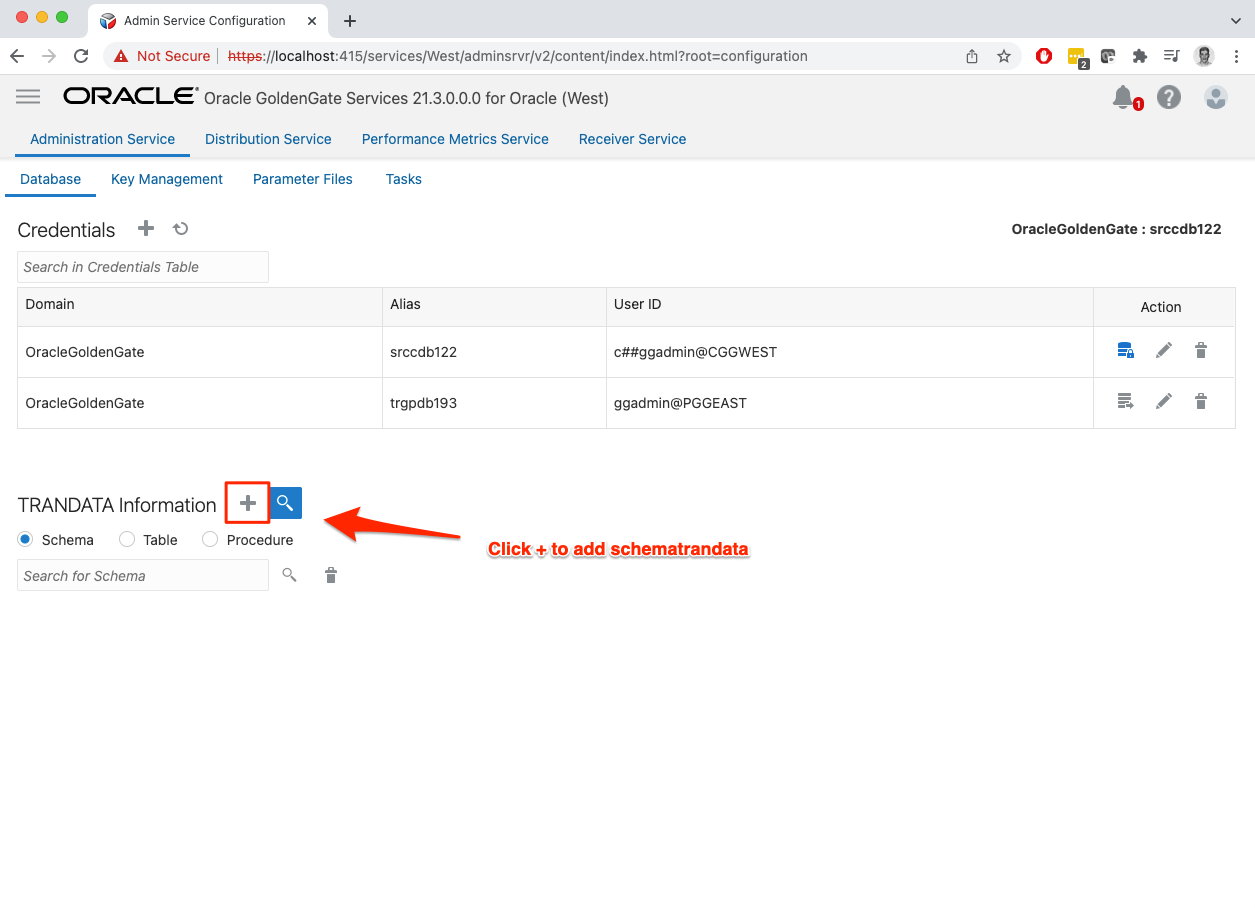Open the notifications bell
This screenshot has width=1255, height=908.
pyautogui.click(x=1124, y=97)
